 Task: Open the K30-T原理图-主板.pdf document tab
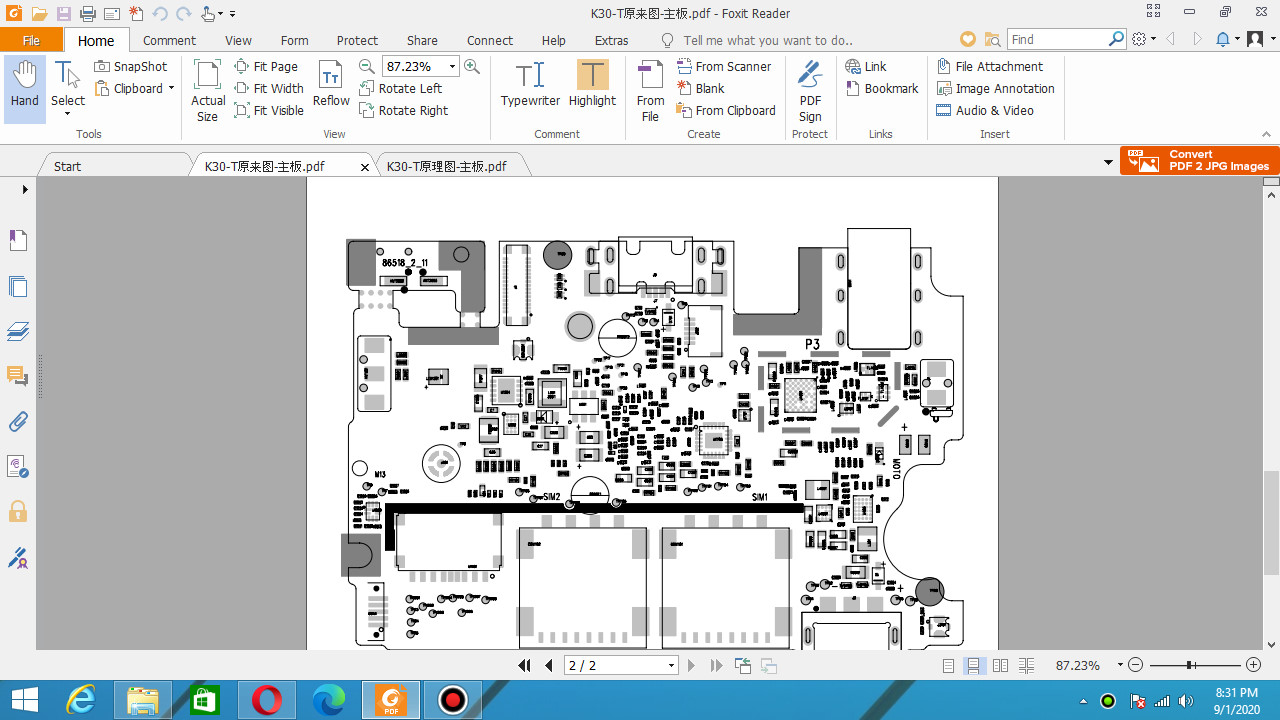tap(446, 166)
